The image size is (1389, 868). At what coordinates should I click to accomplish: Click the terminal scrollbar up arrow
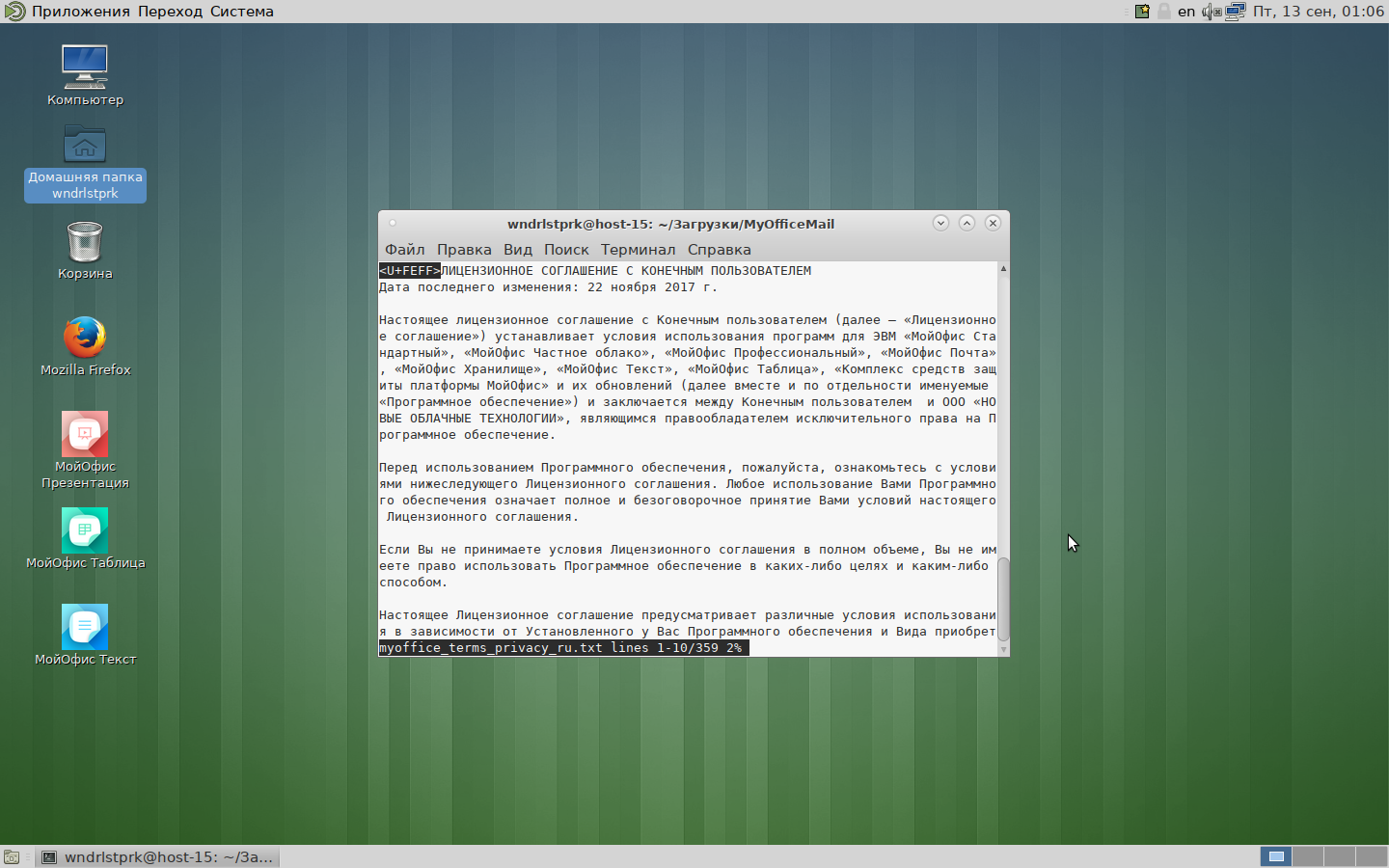(1003, 269)
